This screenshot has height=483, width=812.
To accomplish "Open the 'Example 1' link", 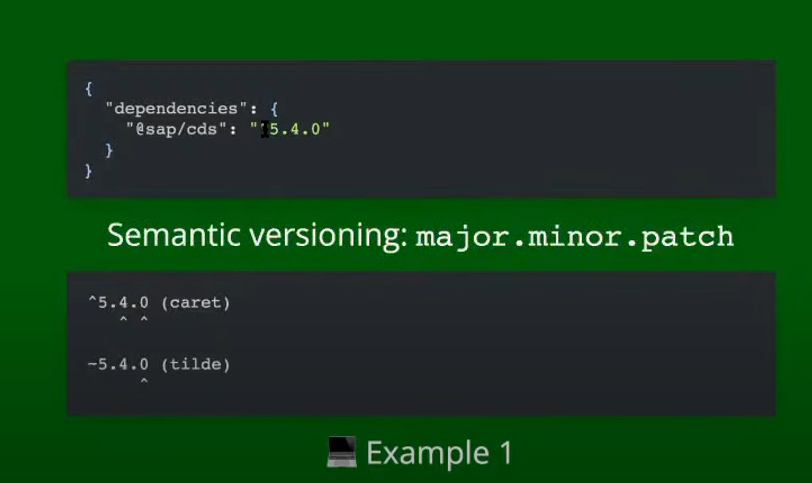I will click(439, 453).
